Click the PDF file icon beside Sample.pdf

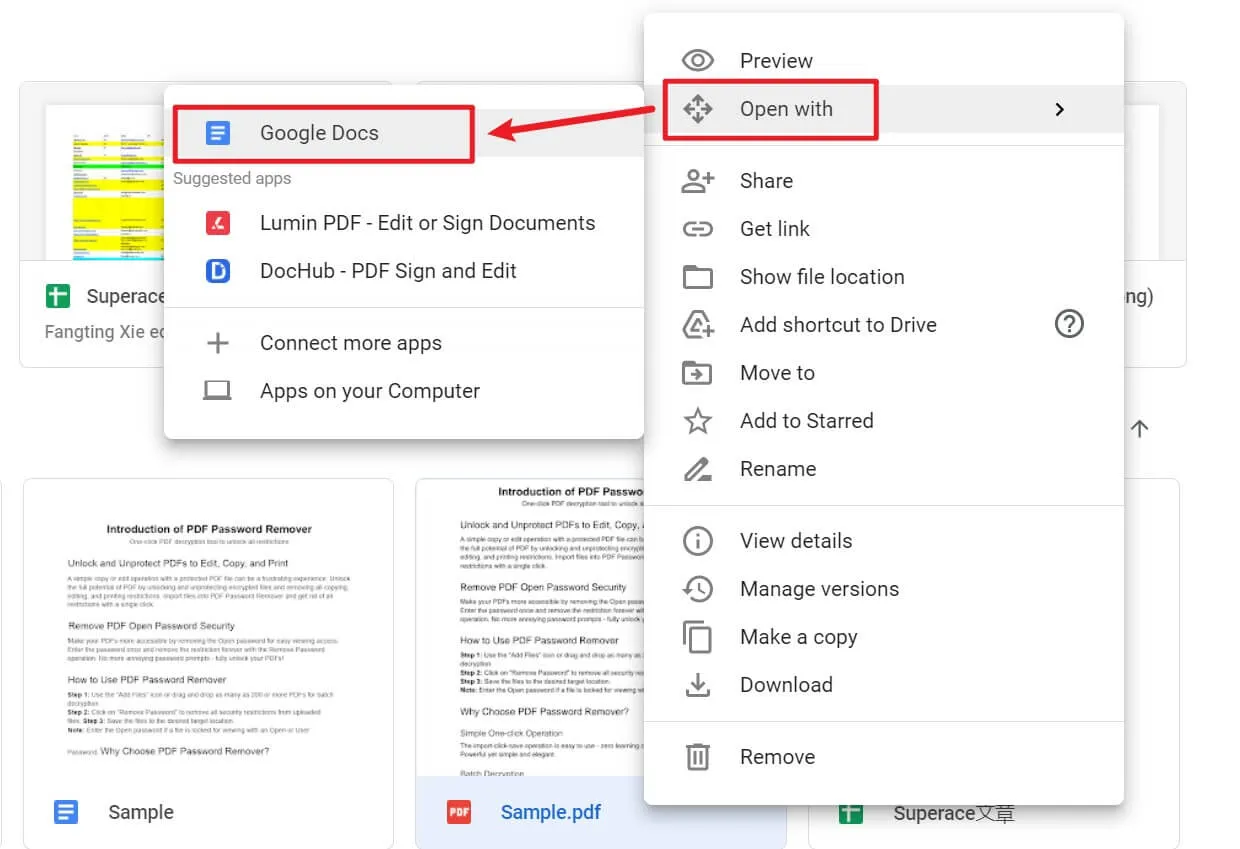[458, 812]
